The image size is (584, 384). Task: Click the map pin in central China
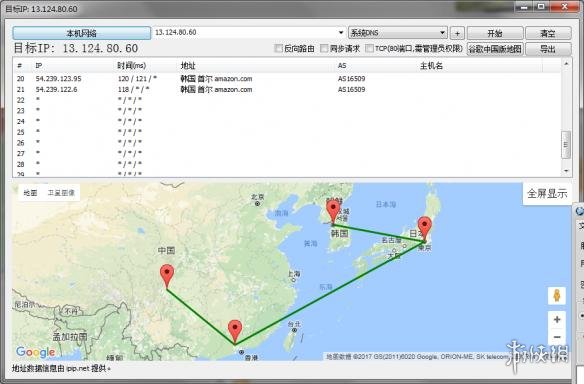[167, 276]
